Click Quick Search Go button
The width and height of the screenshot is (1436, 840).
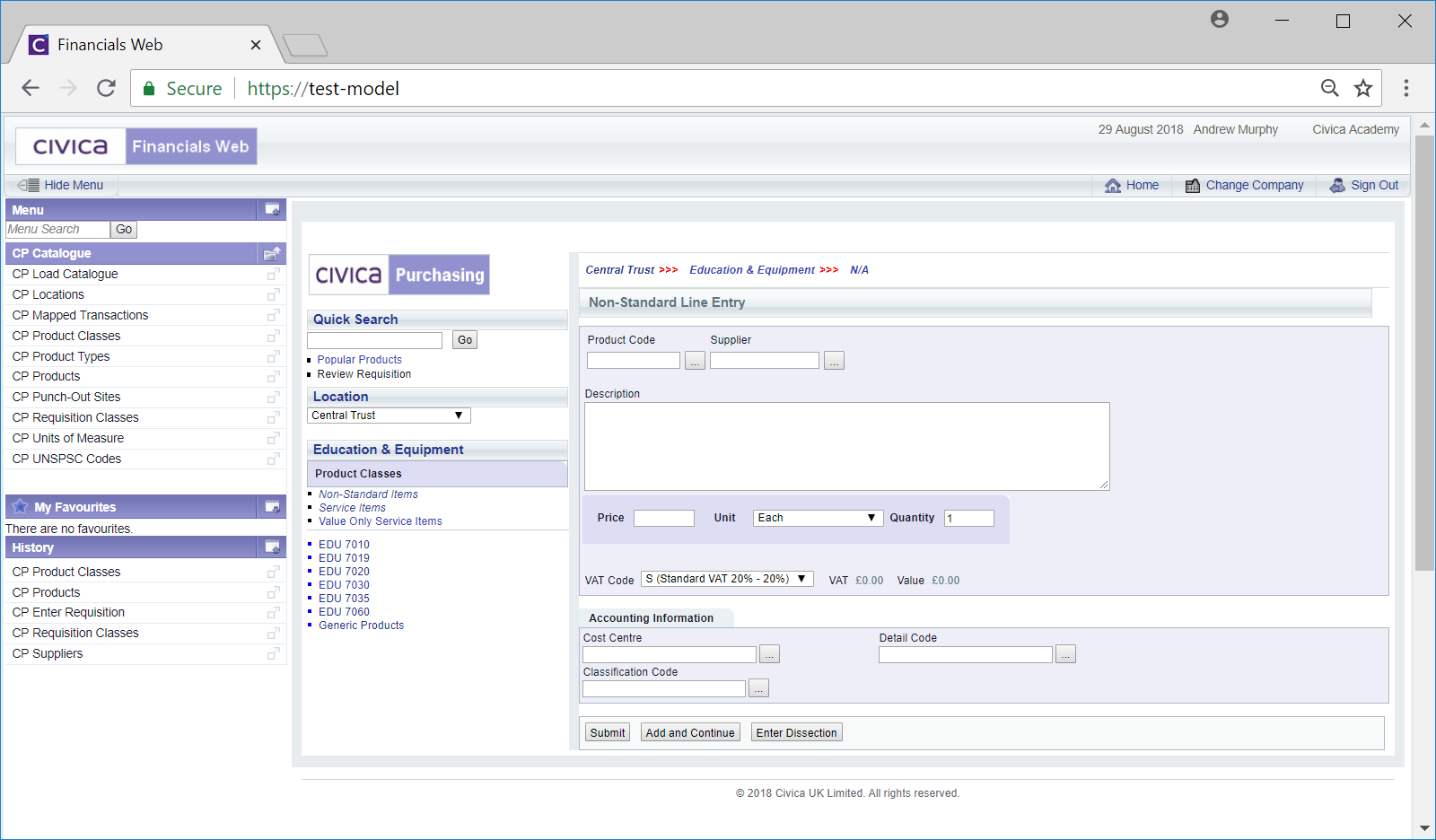pos(465,340)
